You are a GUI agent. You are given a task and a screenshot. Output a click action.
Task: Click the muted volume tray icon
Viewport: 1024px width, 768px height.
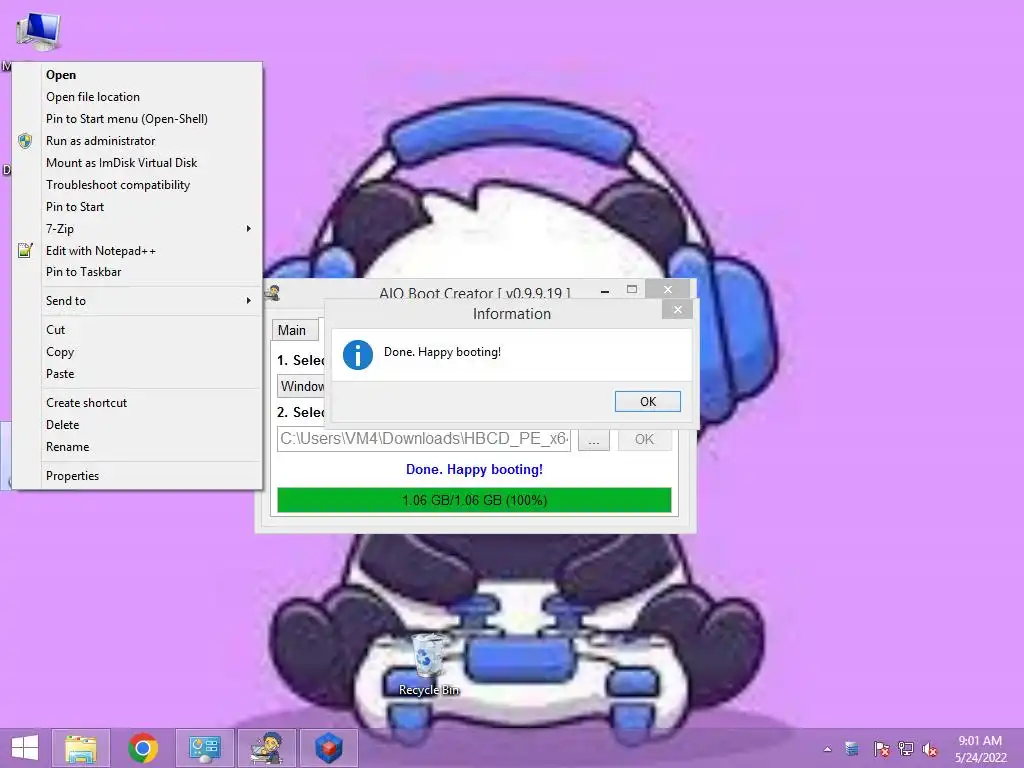point(930,749)
